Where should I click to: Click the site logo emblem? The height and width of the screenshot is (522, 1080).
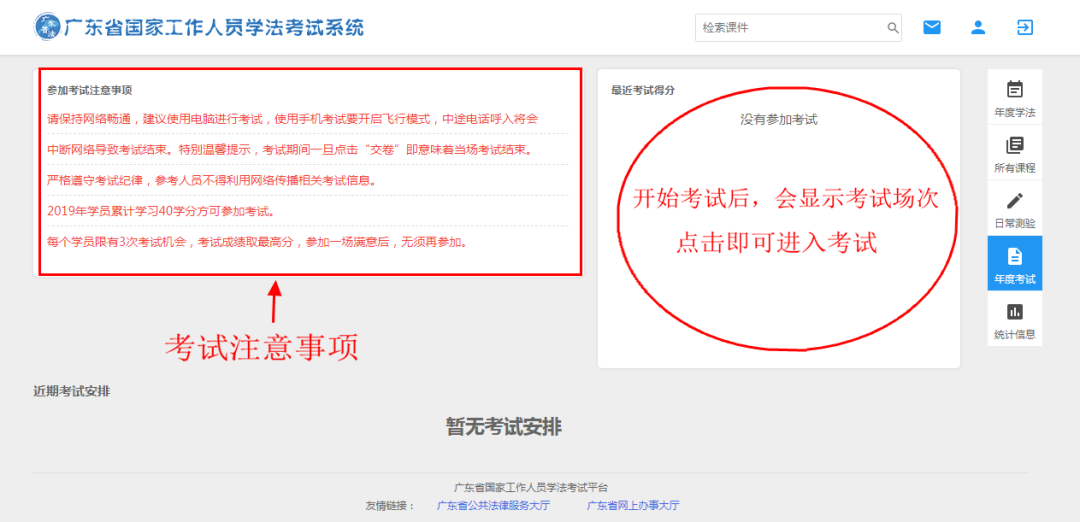(47, 27)
